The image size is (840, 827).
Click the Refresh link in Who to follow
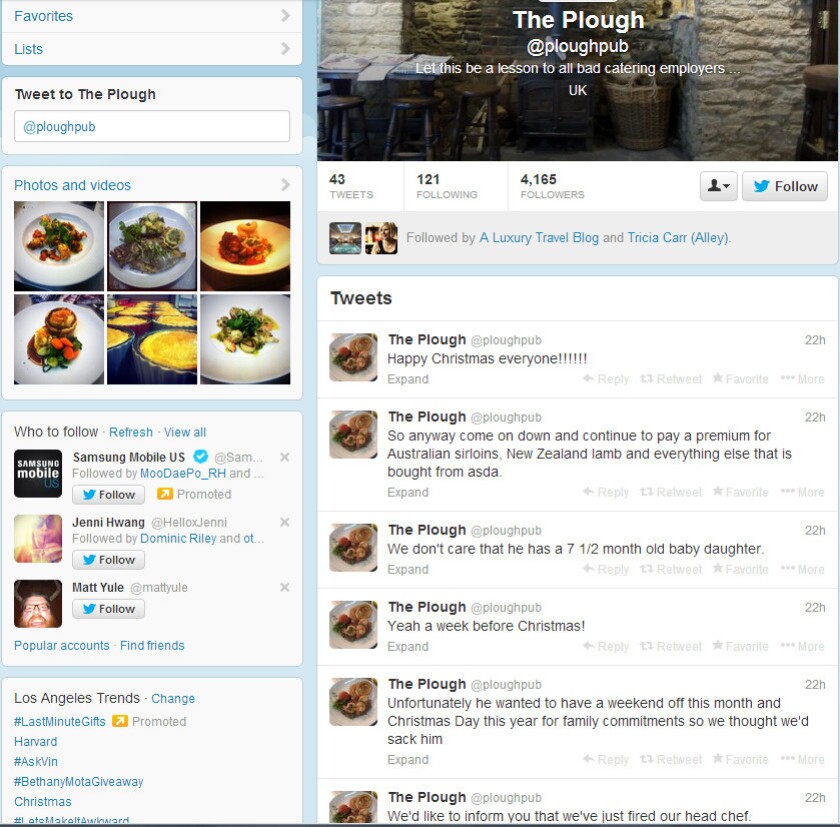click(131, 432)
